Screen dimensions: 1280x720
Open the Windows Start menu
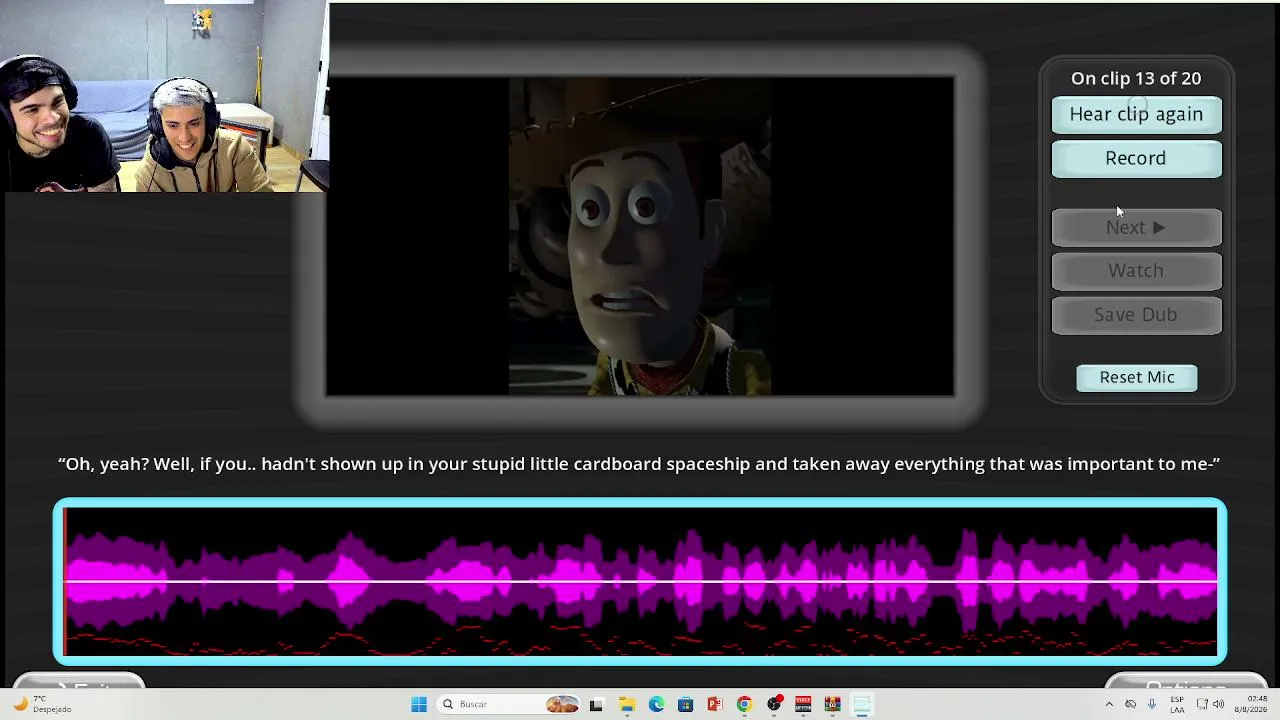coord(419,705)
